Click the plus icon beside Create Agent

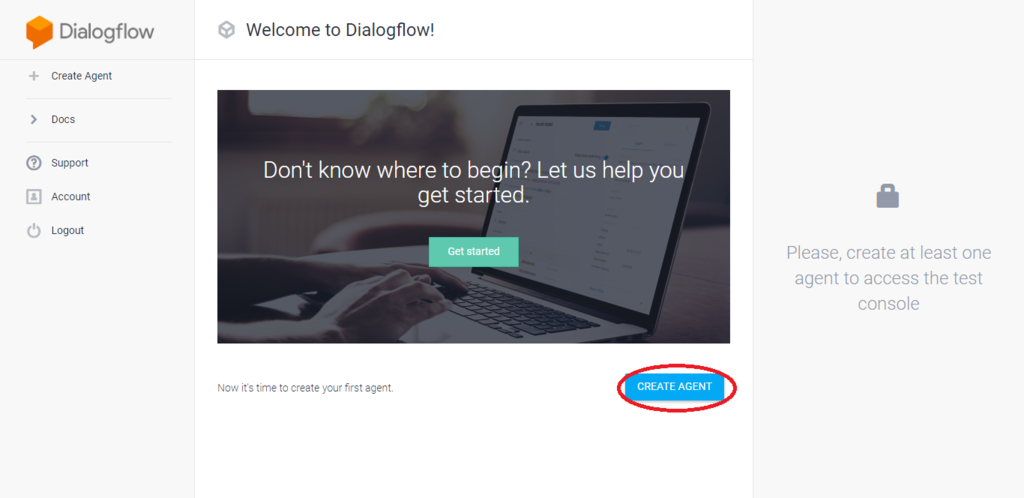click(34, 76)
